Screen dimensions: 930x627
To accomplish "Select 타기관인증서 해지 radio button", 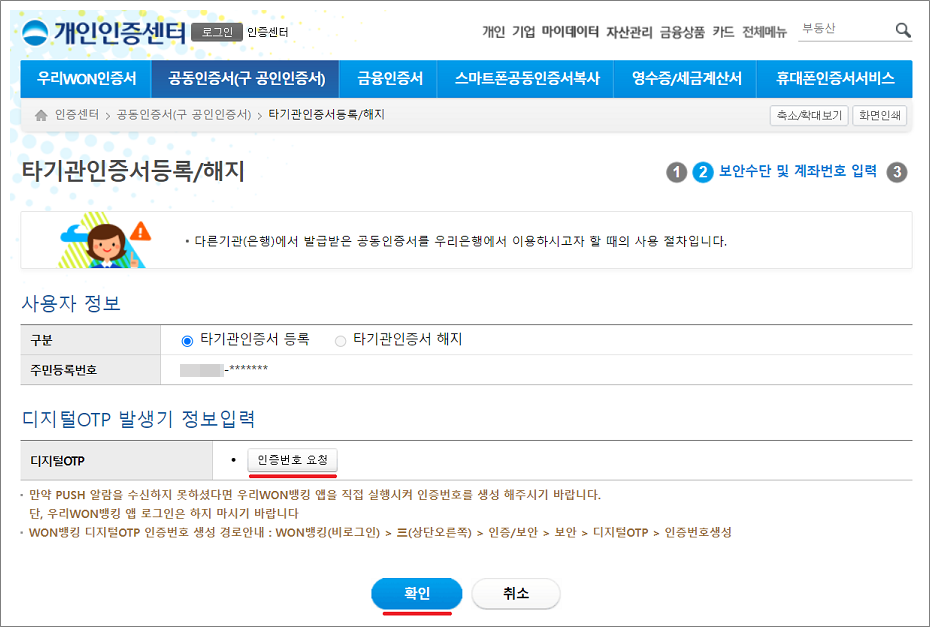I will coord(340,341).
